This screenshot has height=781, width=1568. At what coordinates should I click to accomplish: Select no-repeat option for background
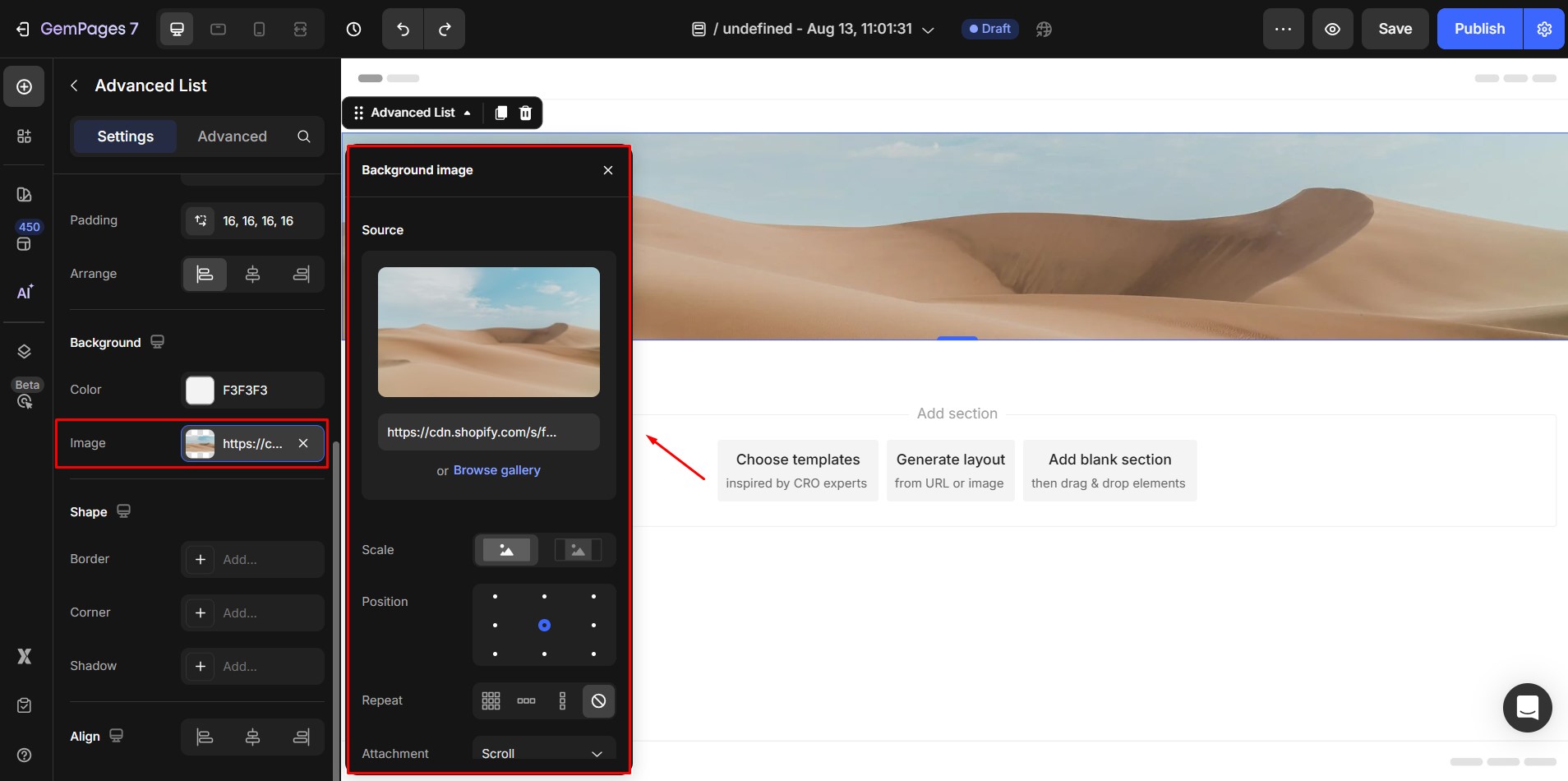[x=598, y=700]
